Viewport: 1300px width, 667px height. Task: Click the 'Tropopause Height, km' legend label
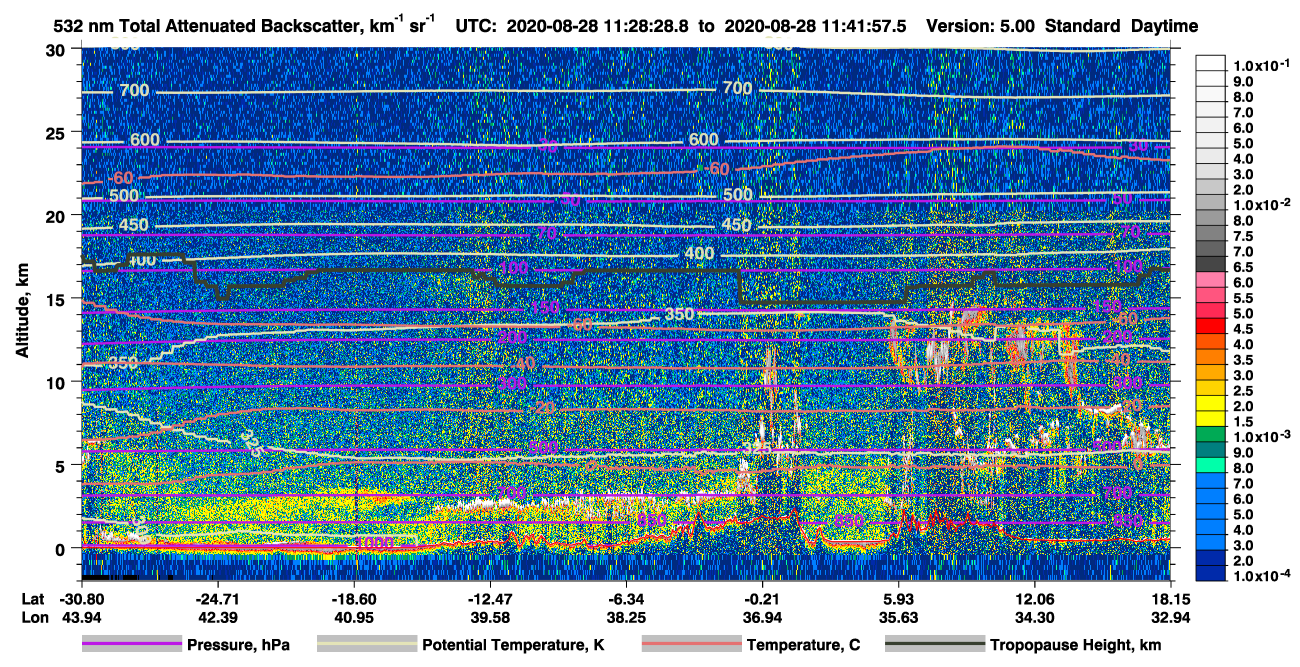tap(1076, 646)
